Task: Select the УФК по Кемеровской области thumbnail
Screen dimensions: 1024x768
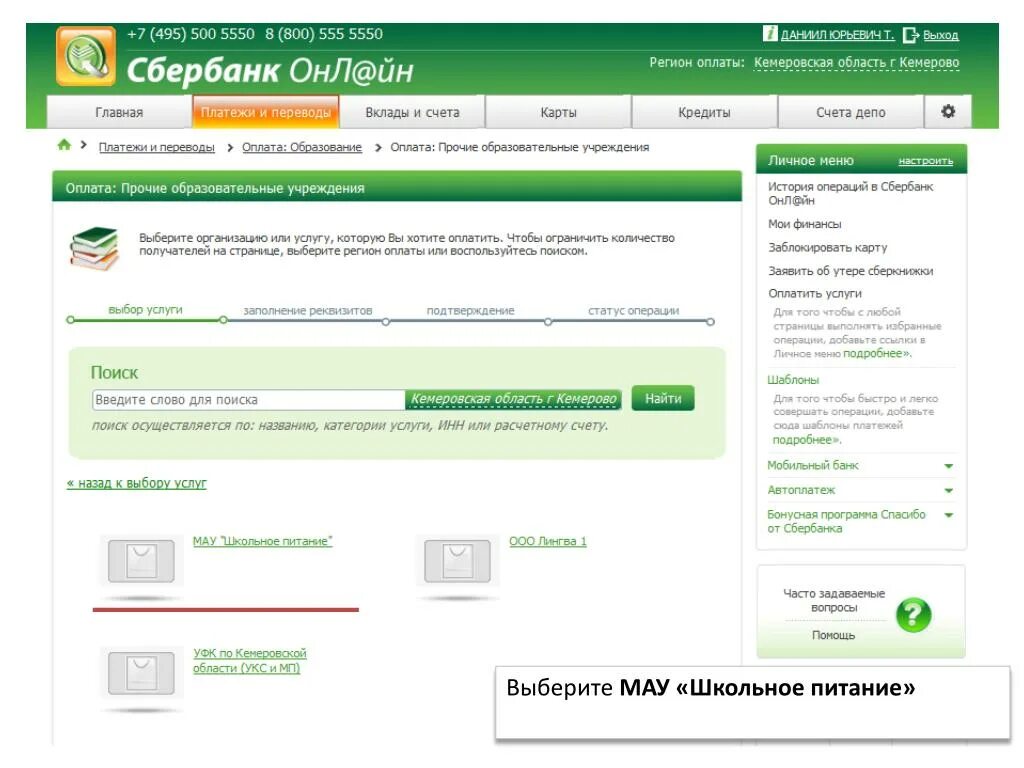Action: [x=141, y=673]
